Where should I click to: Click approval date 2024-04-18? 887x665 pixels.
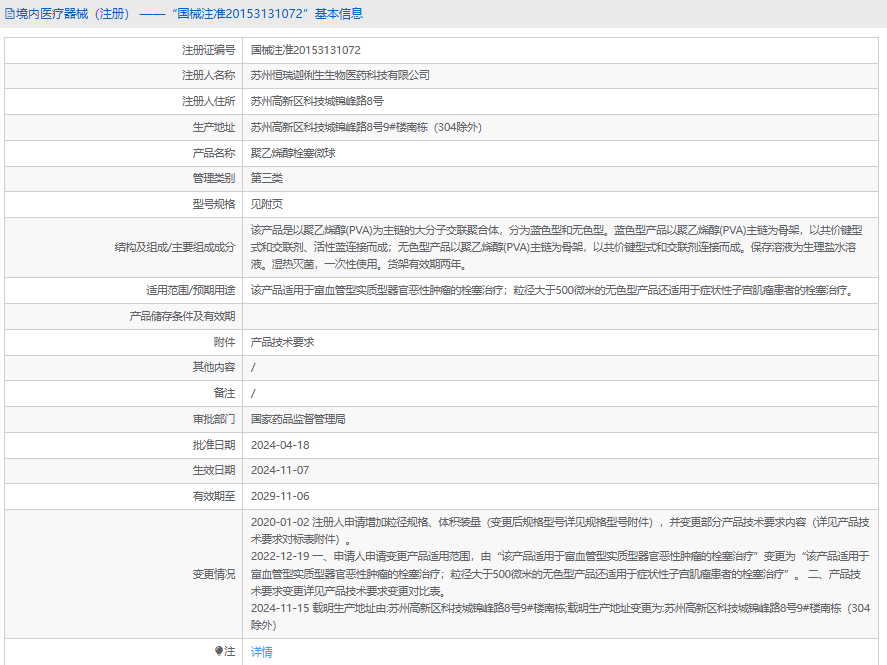click(x=280, y=445)
